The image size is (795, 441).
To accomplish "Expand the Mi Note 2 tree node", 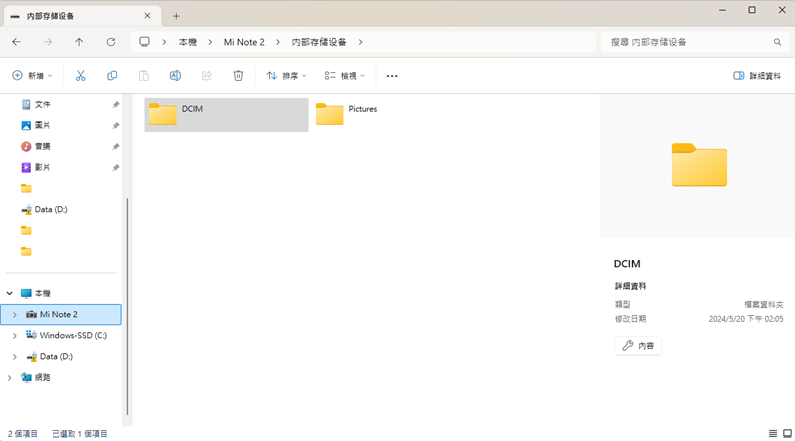I will [x=15, y=314].
